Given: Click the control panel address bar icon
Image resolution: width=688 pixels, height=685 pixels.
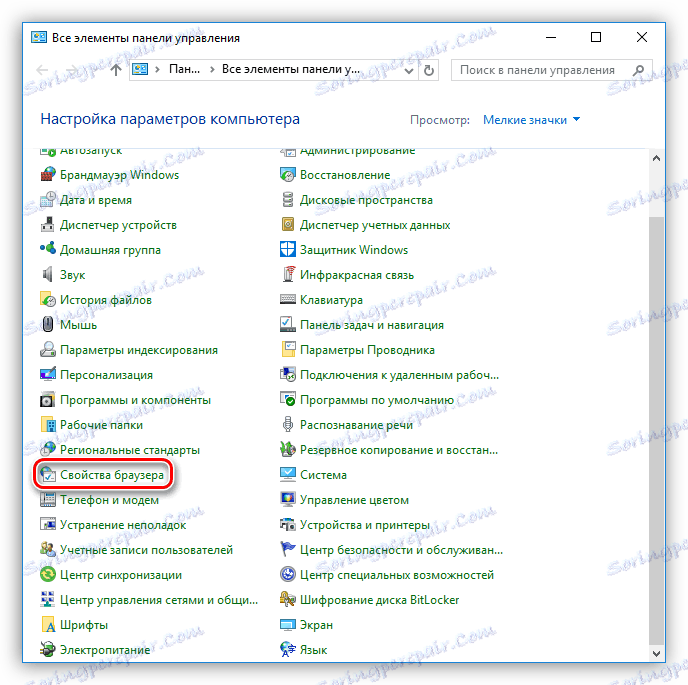Looking at the screenshot, I should tap(140, 69).
